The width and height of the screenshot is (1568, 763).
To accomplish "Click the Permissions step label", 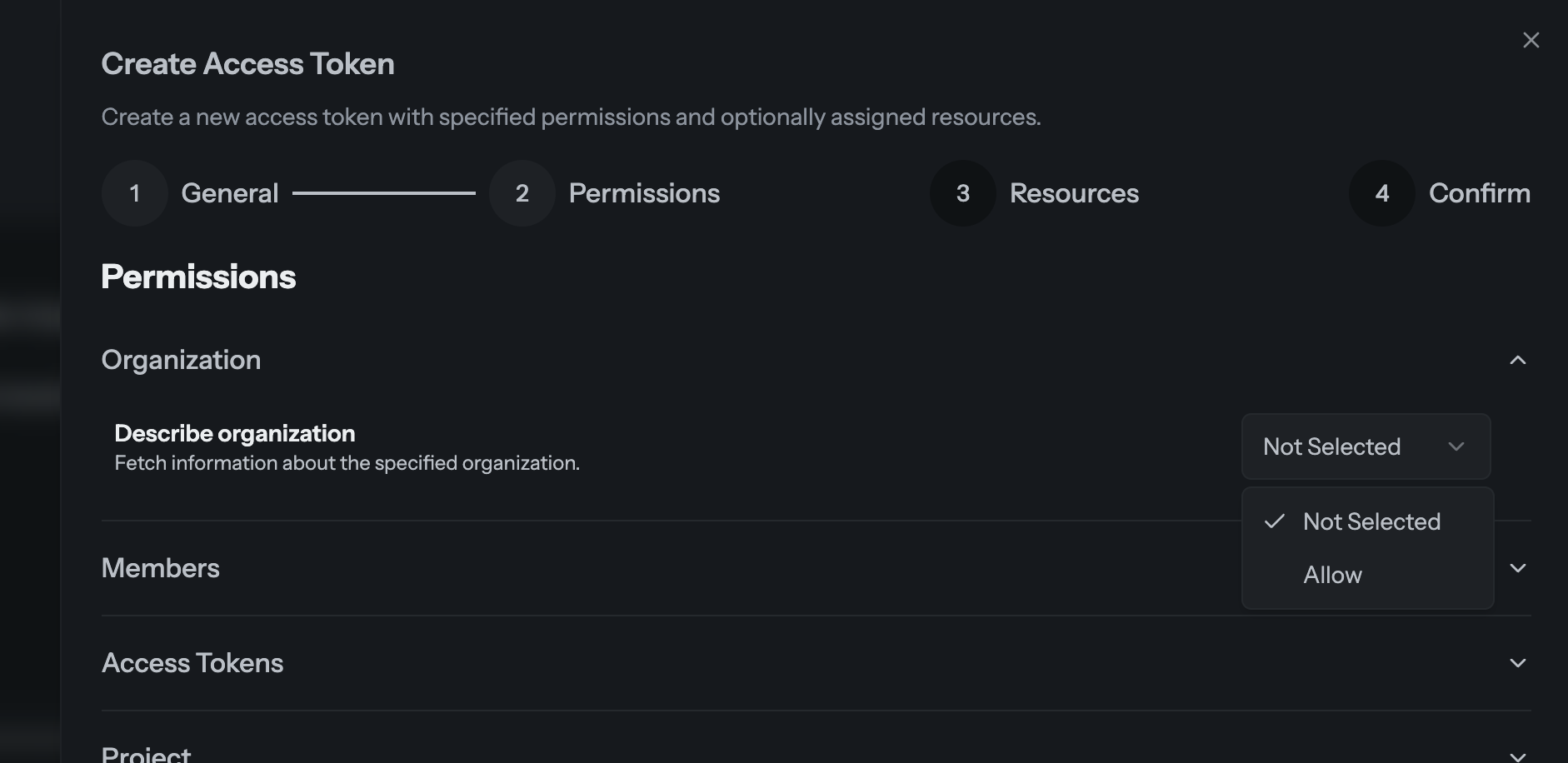I will click(644, 192).
